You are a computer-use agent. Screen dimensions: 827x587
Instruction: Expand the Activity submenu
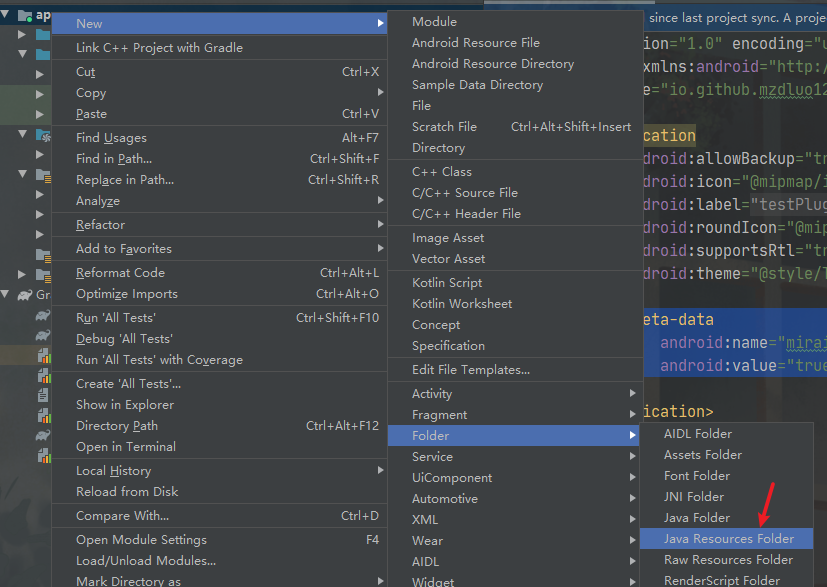[x=432, y=393]
